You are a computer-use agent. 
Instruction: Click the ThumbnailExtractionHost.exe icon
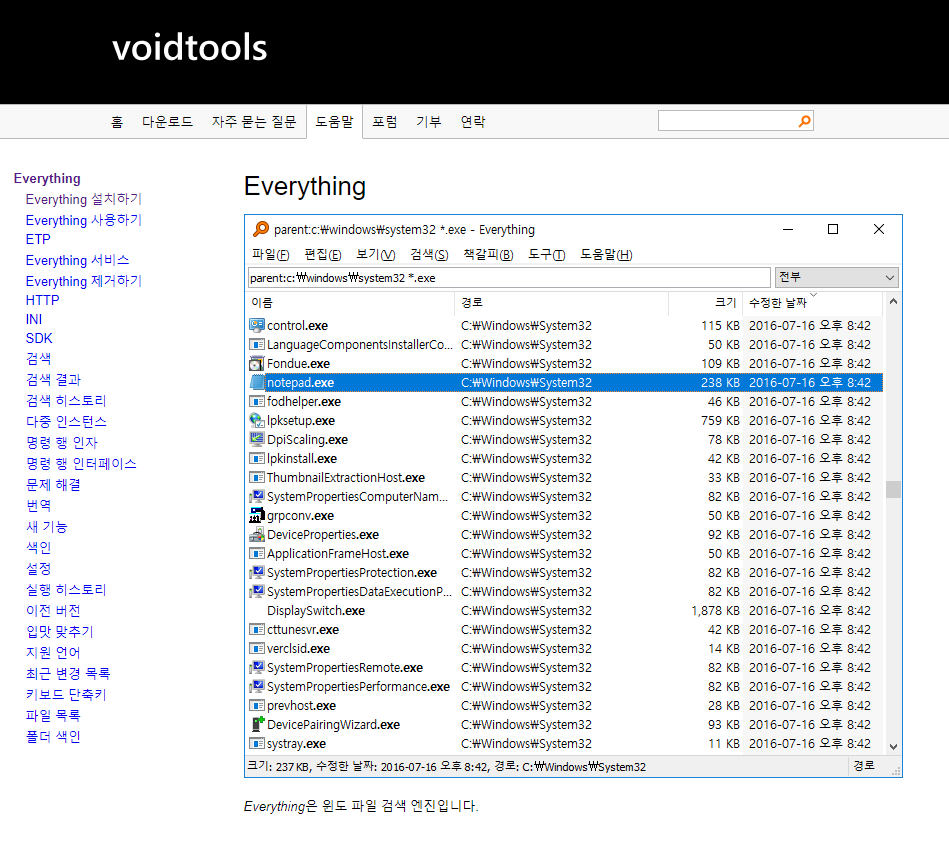pyautogui.click(x=257, y=477)
